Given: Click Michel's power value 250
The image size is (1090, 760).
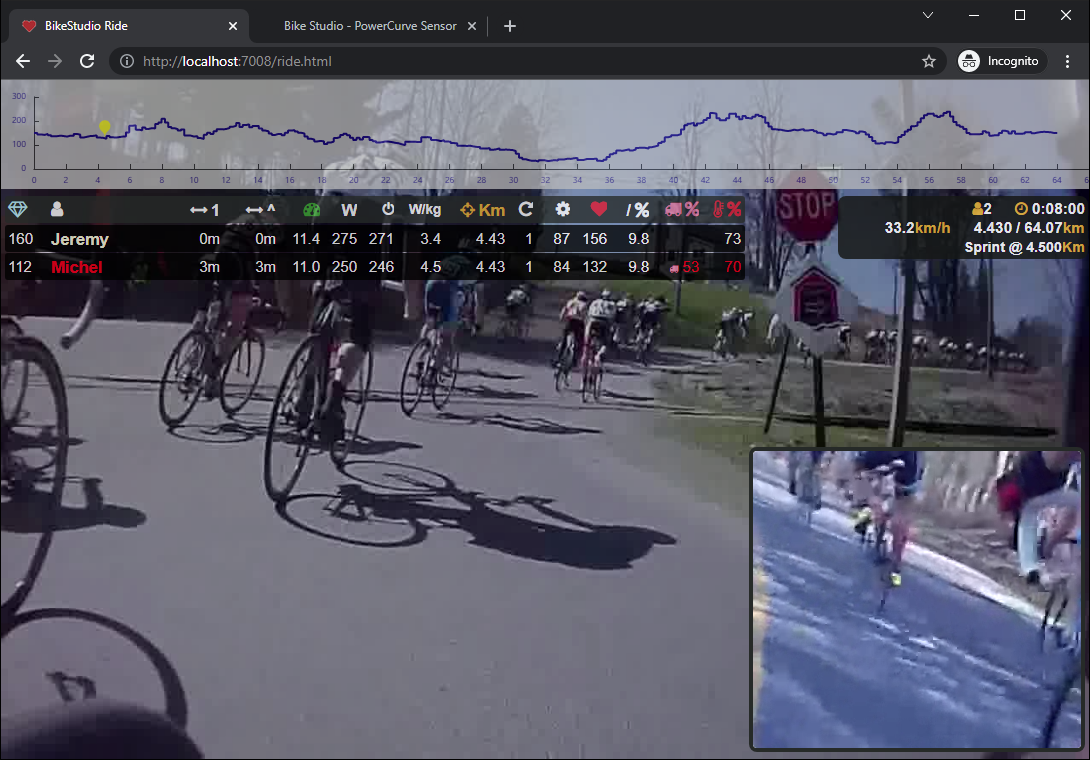Looking at the screenshot, I should click(344, 267).
